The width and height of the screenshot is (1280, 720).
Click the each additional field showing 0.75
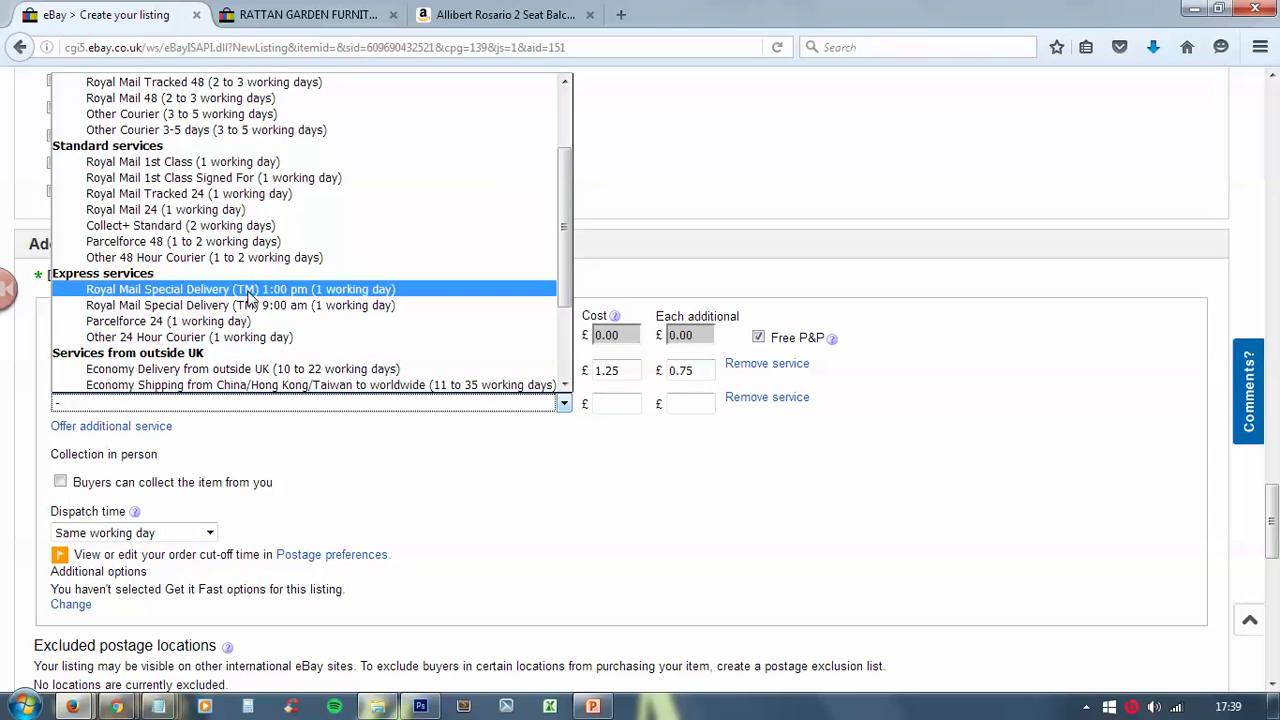click(691, 370)
